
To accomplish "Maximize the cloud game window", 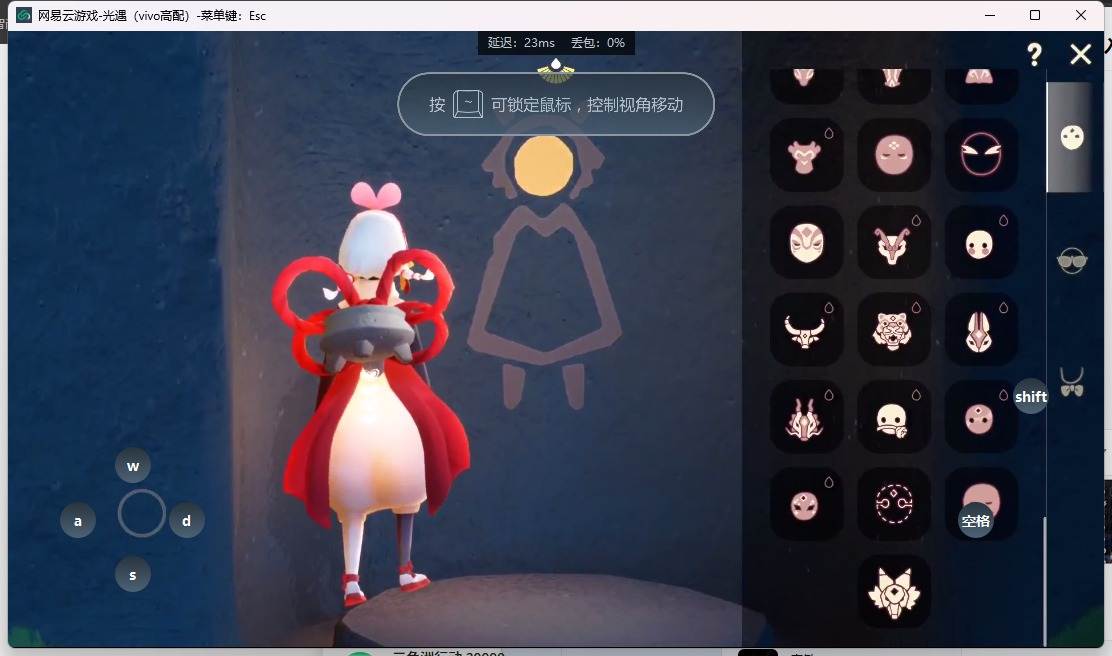I will 1035,15.
